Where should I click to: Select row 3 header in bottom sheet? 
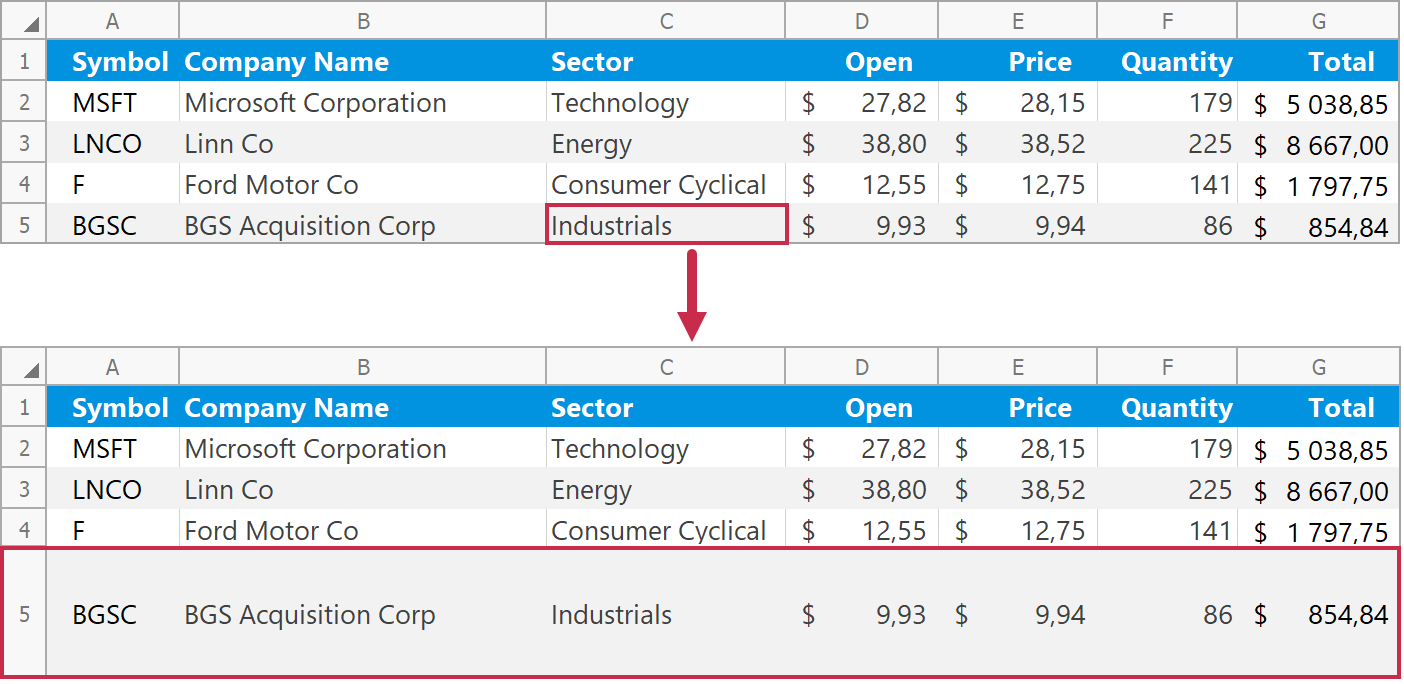(x=24, y=490)
